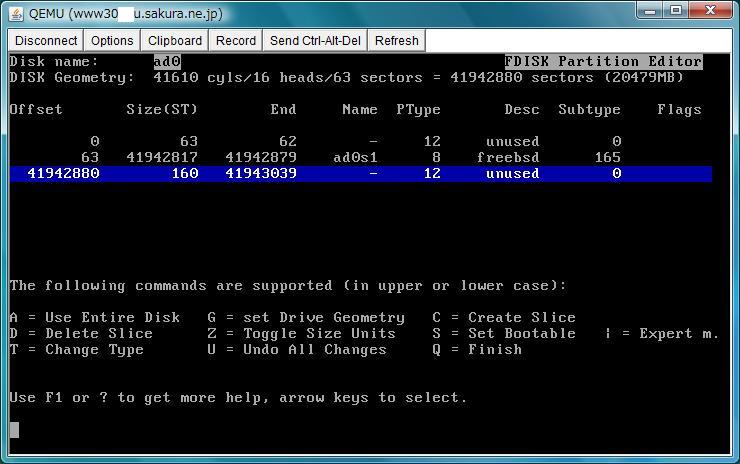Click the 'U = Undo All Changes' text
Viewport: 740px width, 464px height.
(297, 349)
